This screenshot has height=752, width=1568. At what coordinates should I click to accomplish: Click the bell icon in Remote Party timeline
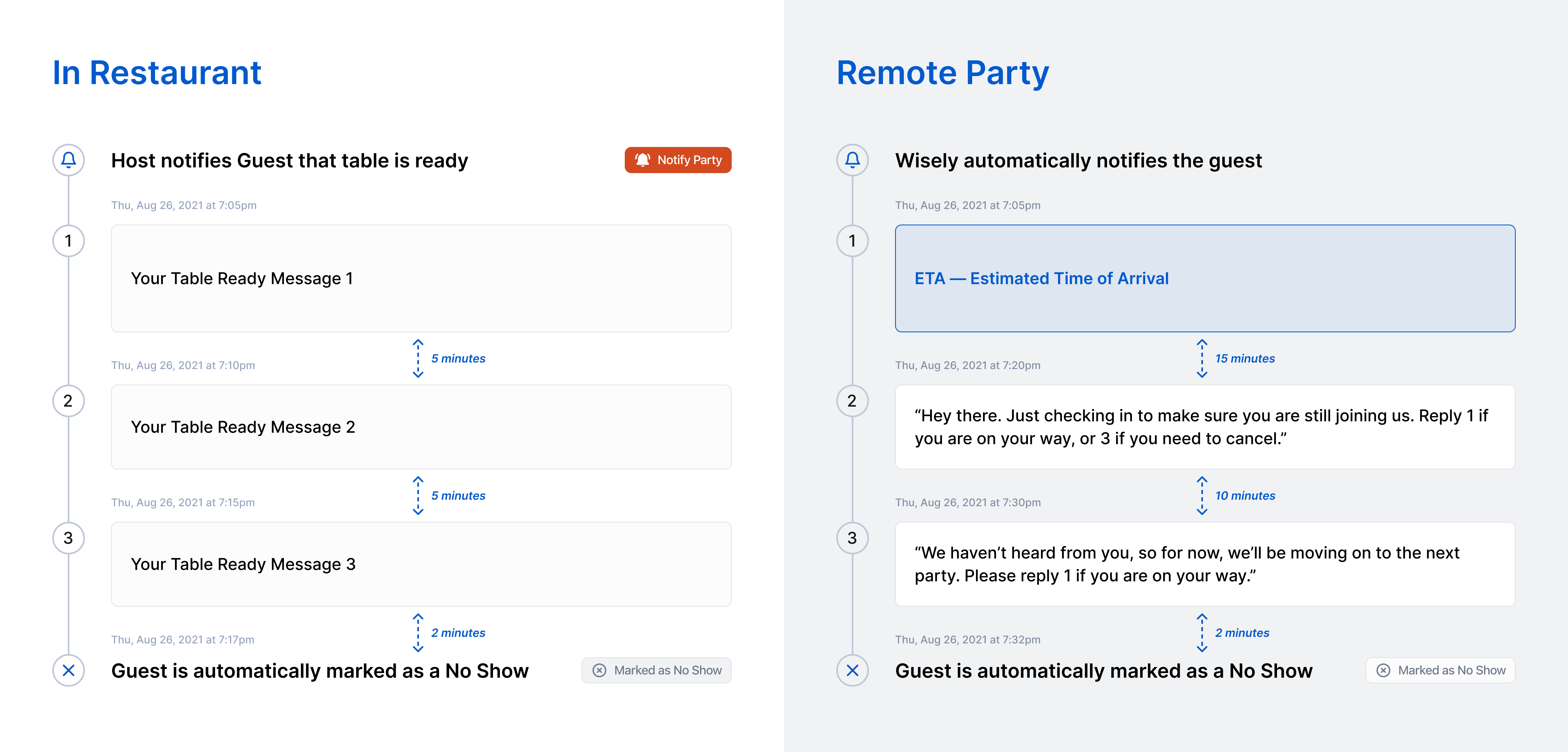[853, 160]
